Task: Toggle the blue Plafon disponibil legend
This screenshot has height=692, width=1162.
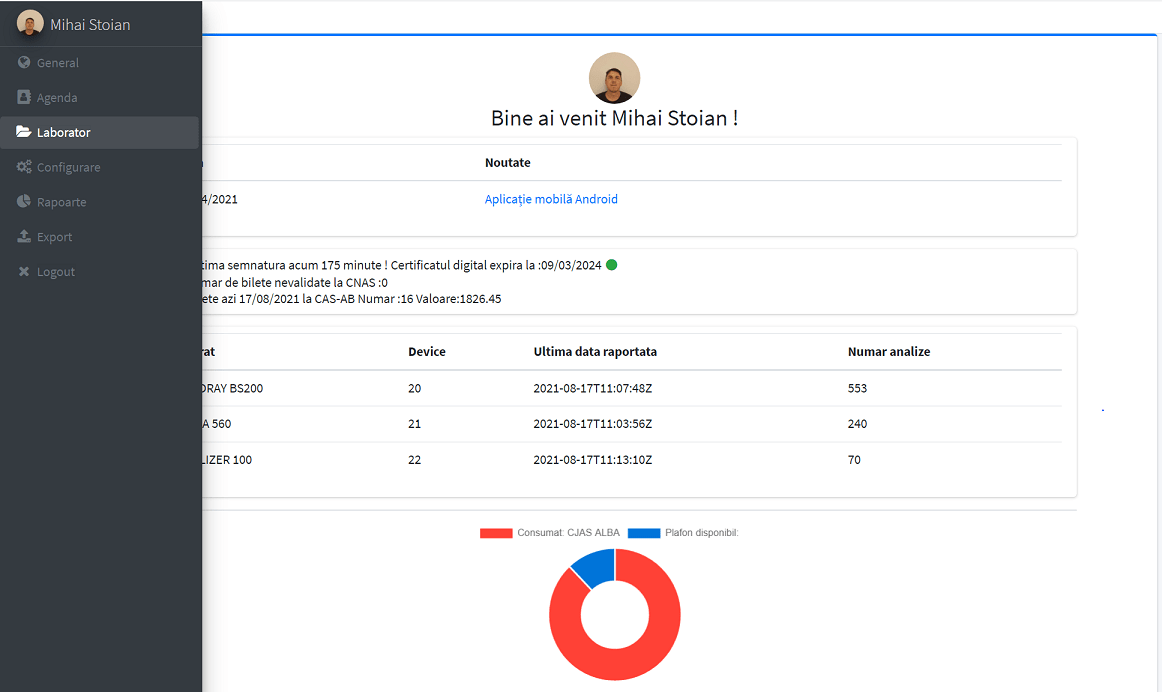Action: pos(683,533)
